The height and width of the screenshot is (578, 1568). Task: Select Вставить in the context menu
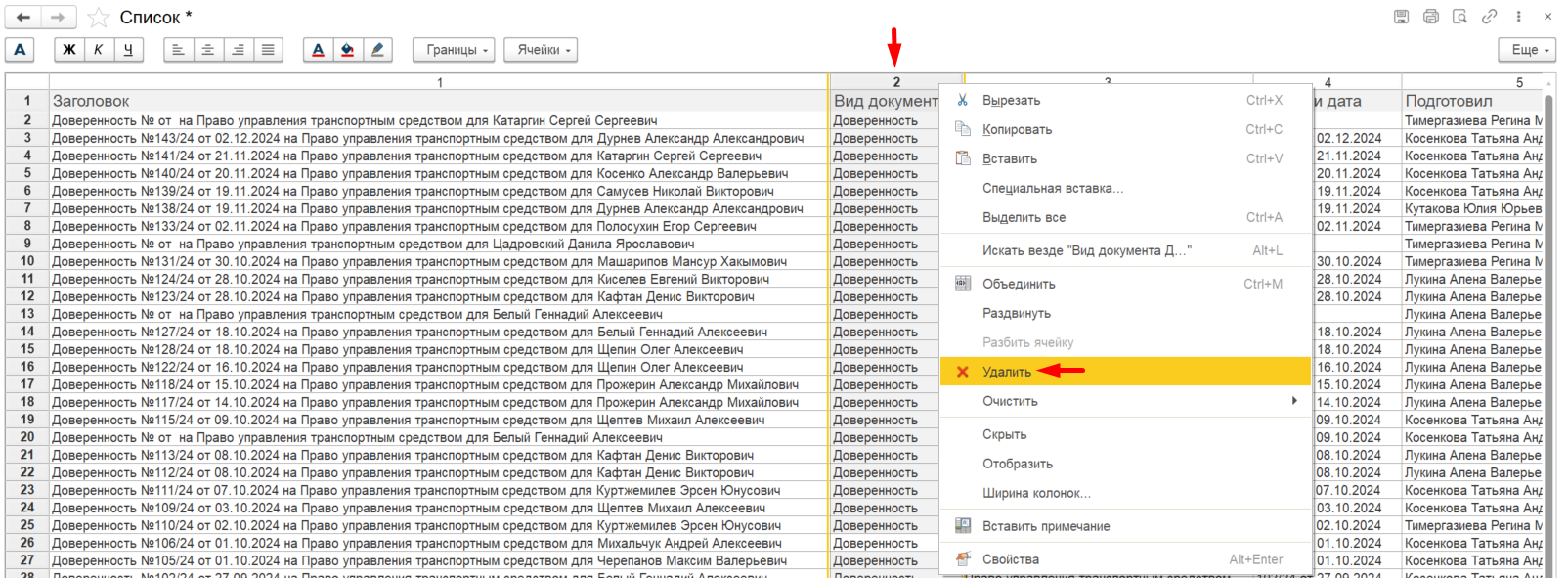[x=1125, y=158]
